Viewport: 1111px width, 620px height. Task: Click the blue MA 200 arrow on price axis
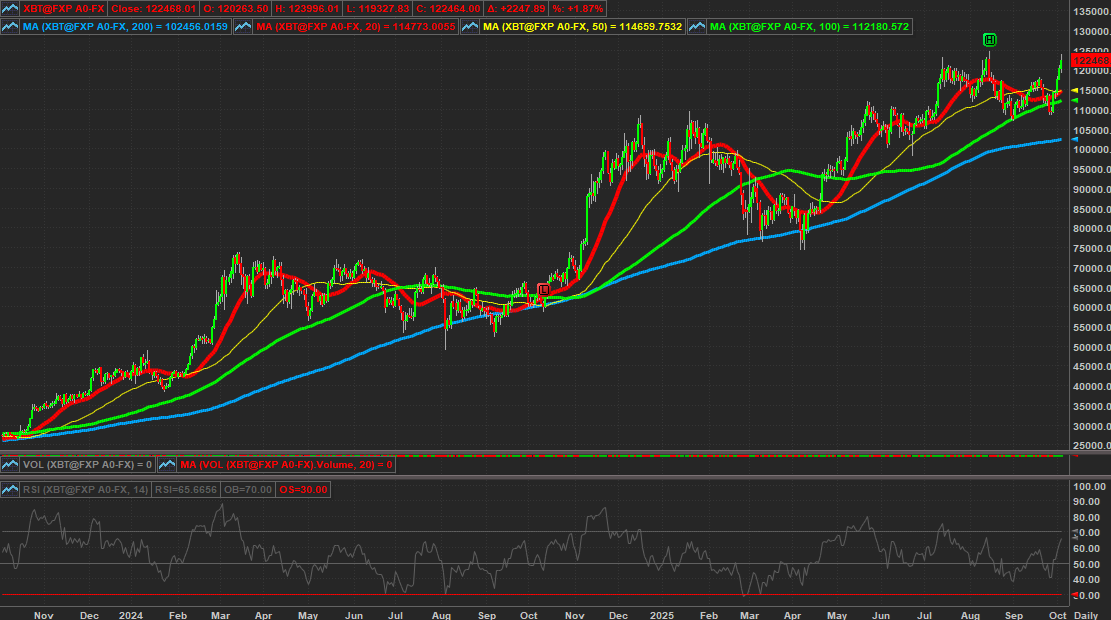coord(1074,140)
